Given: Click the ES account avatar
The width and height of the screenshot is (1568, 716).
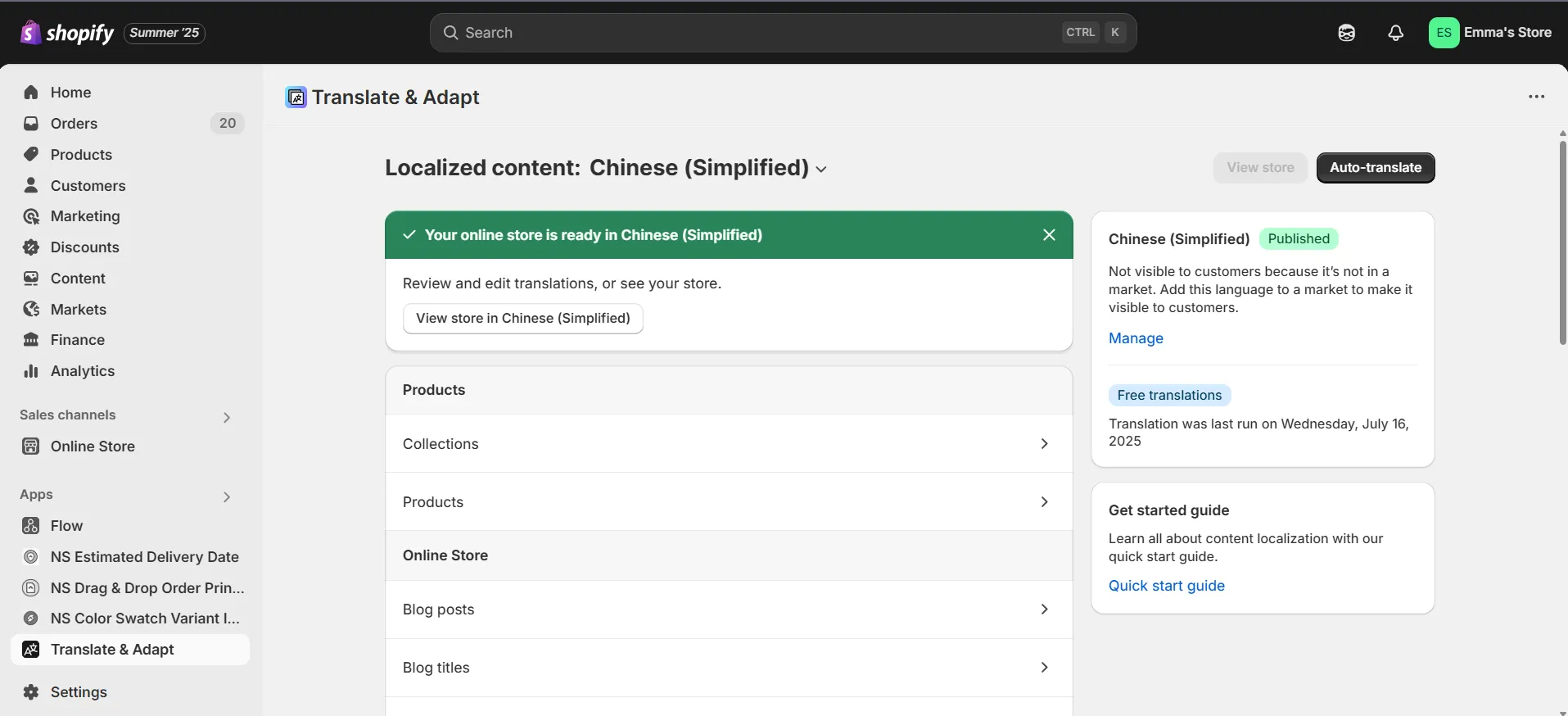Looking at the screenshot, I should [1444, 33].
